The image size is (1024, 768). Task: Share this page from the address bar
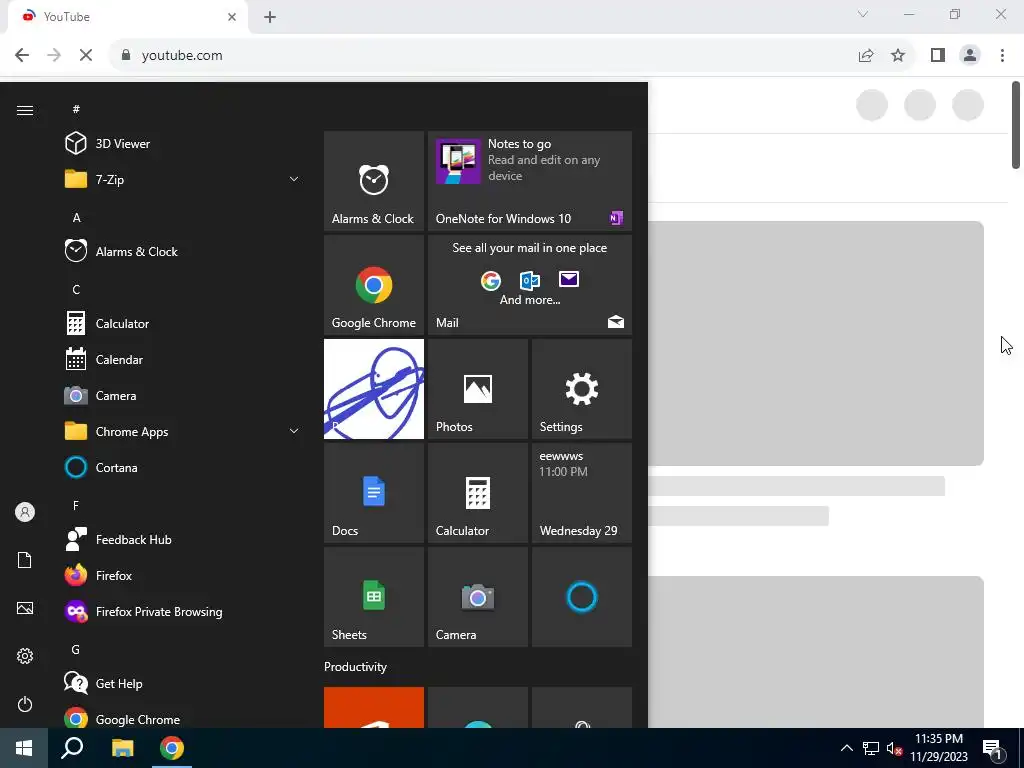click(866, 56)
